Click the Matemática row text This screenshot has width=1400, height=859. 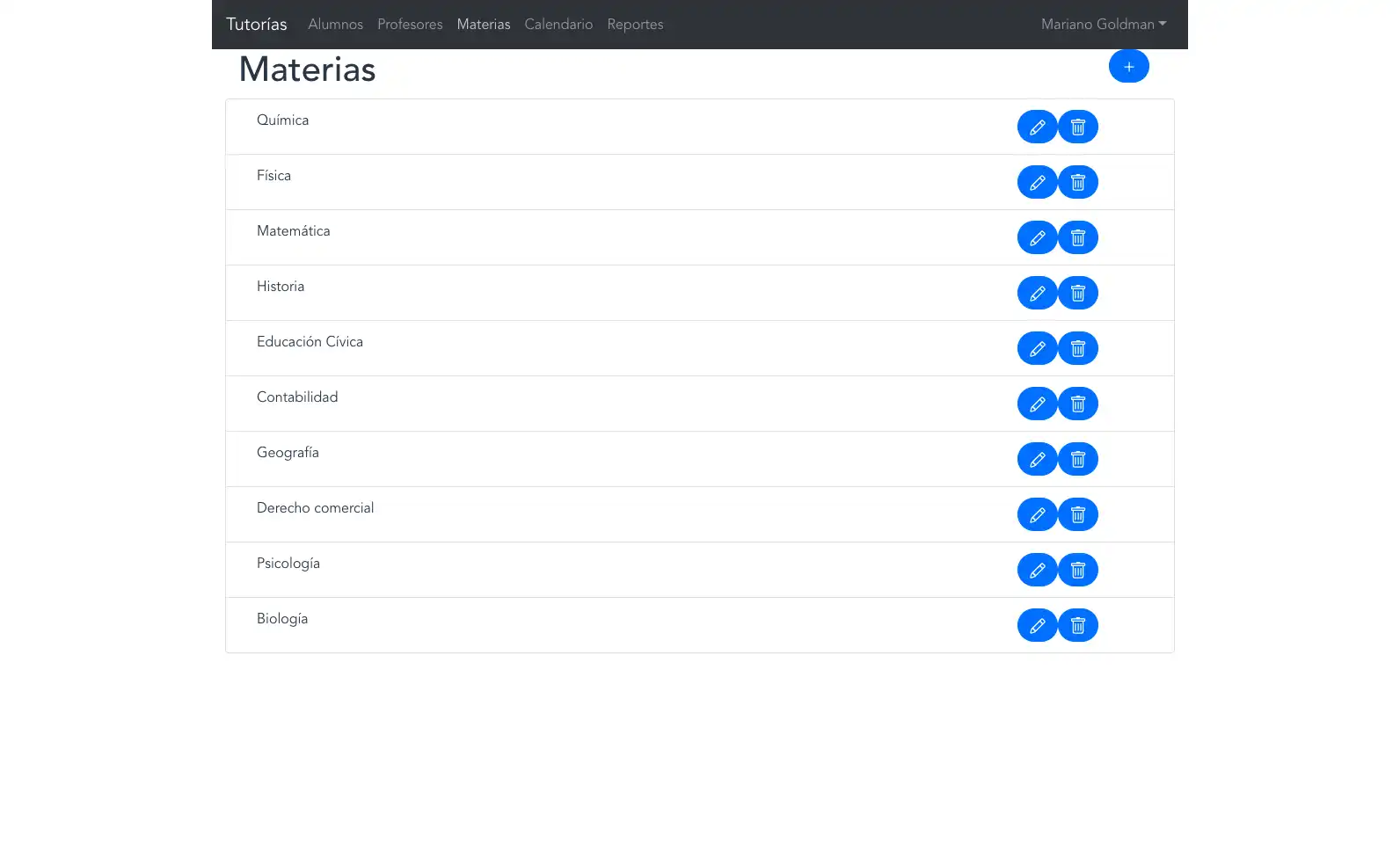(x=294, y=231)
